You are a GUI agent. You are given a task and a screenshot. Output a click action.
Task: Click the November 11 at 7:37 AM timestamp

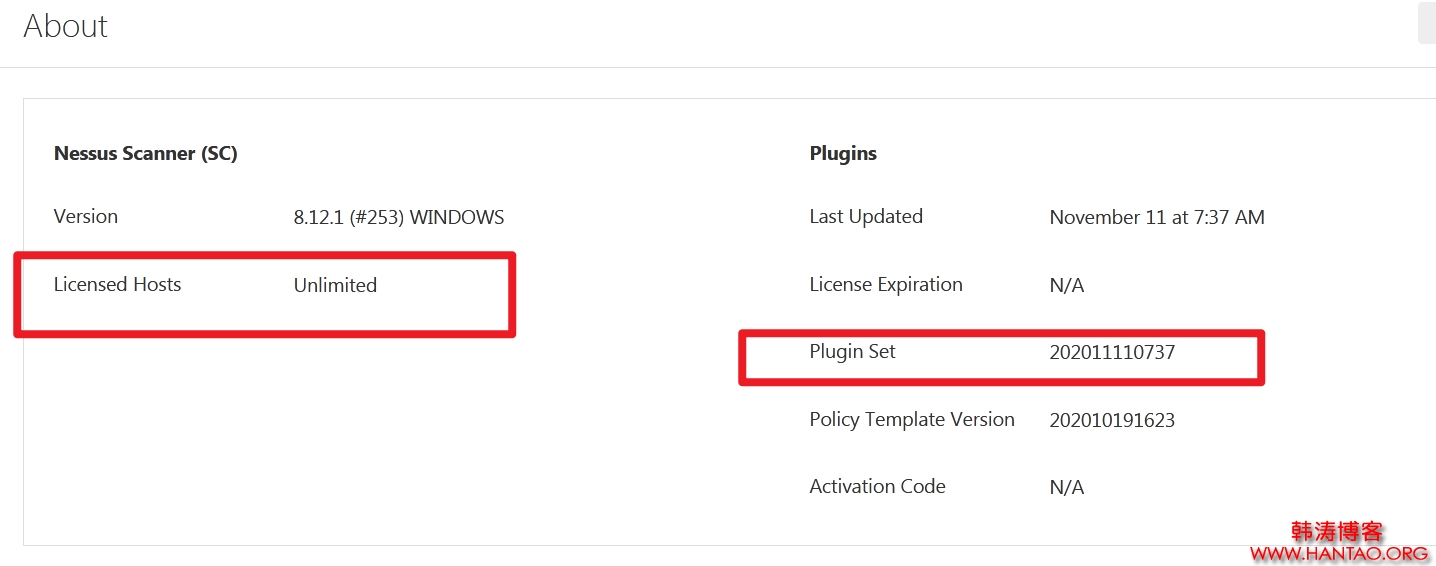coord(1157,217)
